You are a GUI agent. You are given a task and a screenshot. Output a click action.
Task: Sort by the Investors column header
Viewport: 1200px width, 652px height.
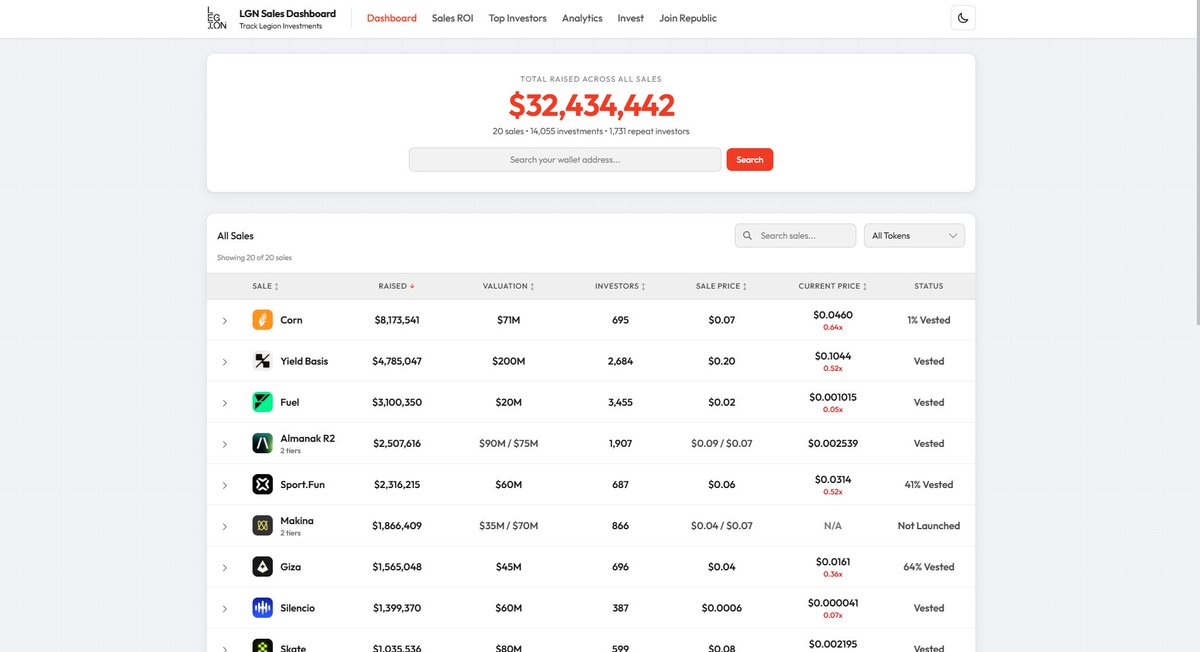[620, 286]
